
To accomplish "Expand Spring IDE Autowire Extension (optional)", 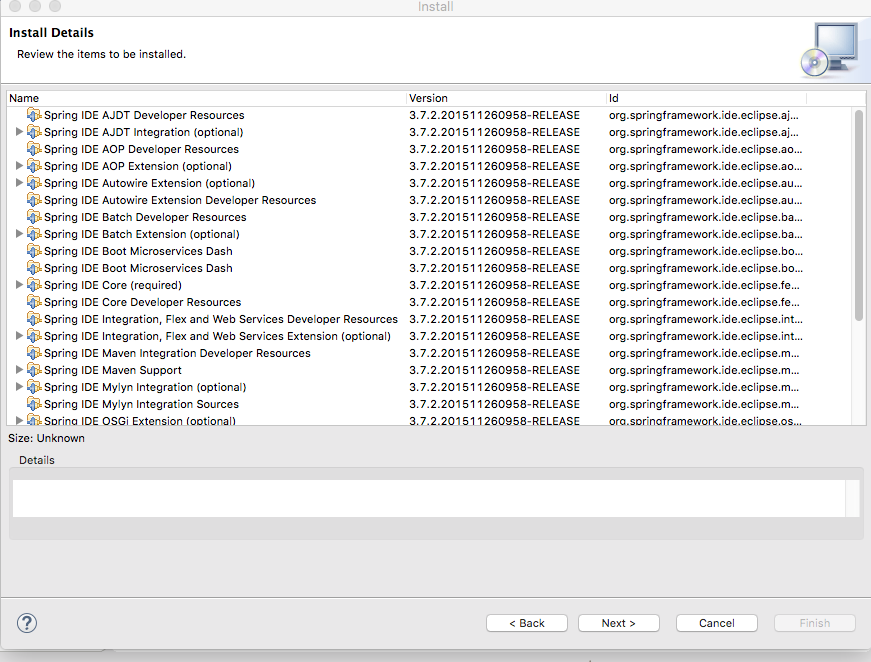I will coord(19,182).
